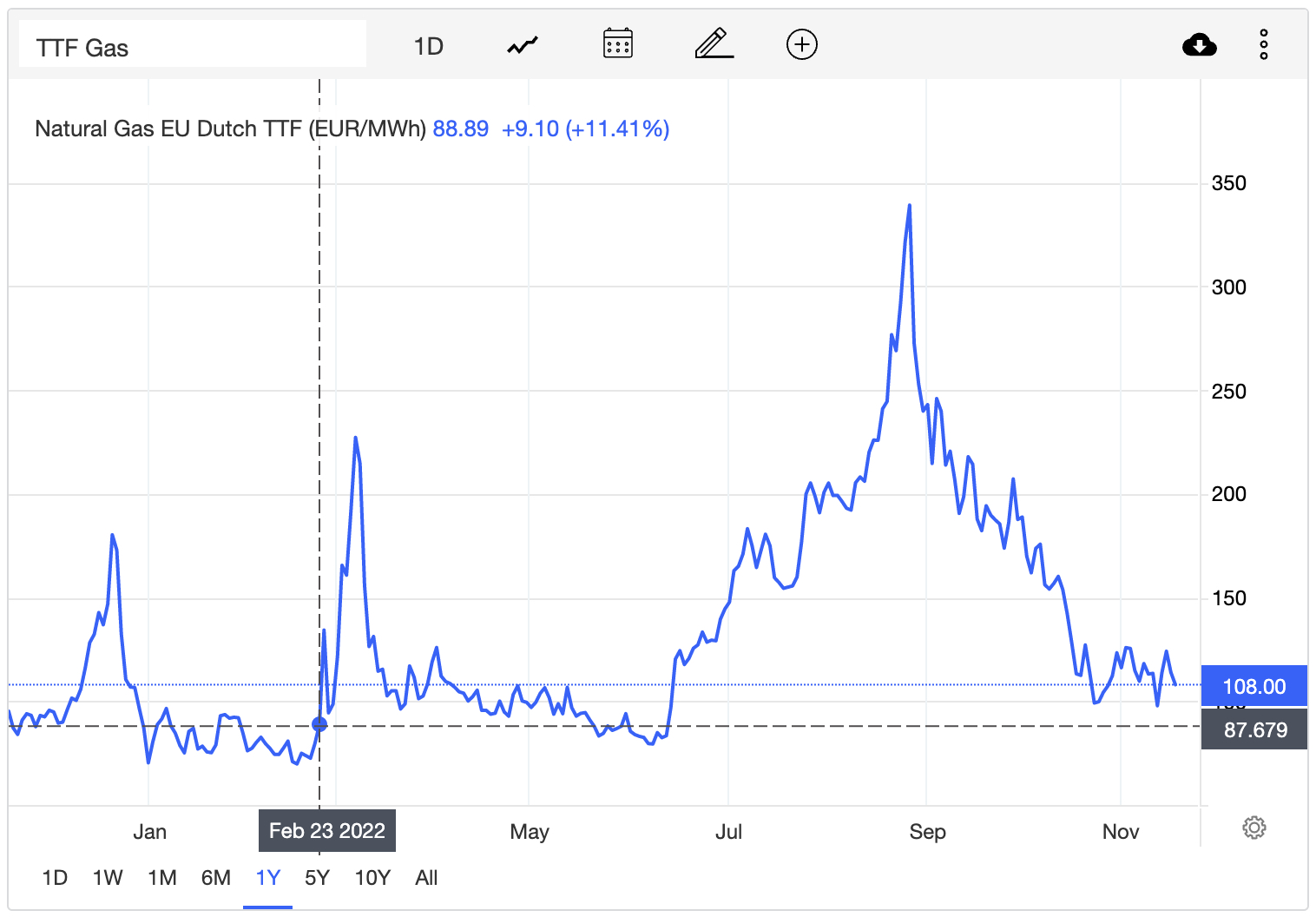The width and height of the screenshot is (1316, 917).
Task: Click the Natural Gas EU Dutch TTF title
Action: coord(230,129)
